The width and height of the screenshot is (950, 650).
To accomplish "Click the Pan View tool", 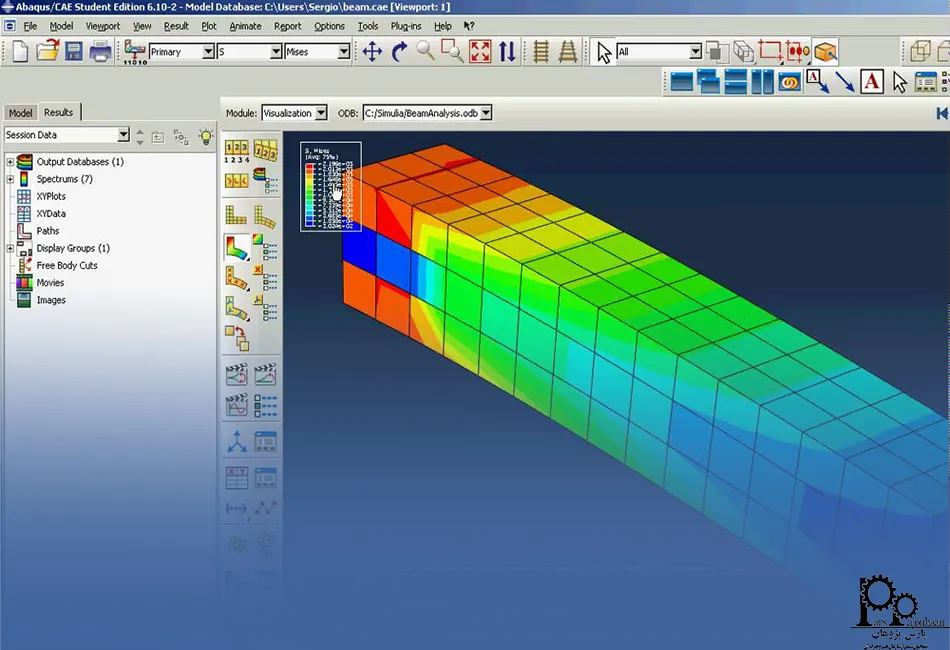I will pyautogui.click(x=372, y=52).
